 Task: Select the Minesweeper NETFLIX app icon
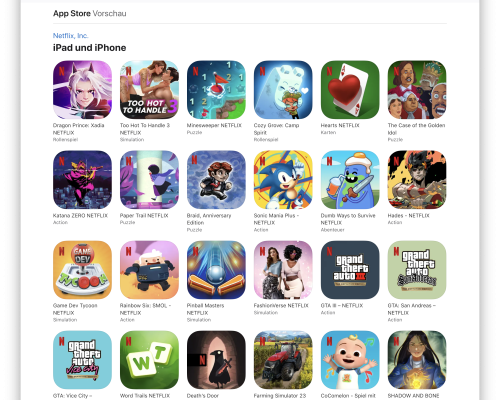coord(216,90)
